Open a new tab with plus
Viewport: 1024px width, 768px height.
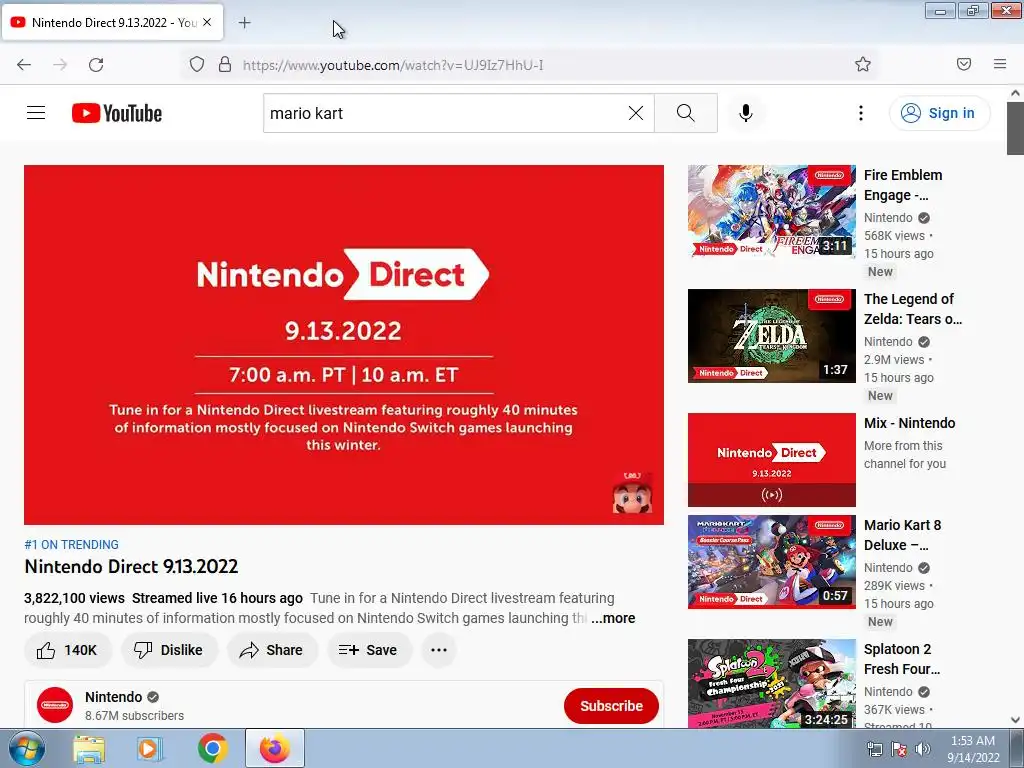tap(244, 23)
